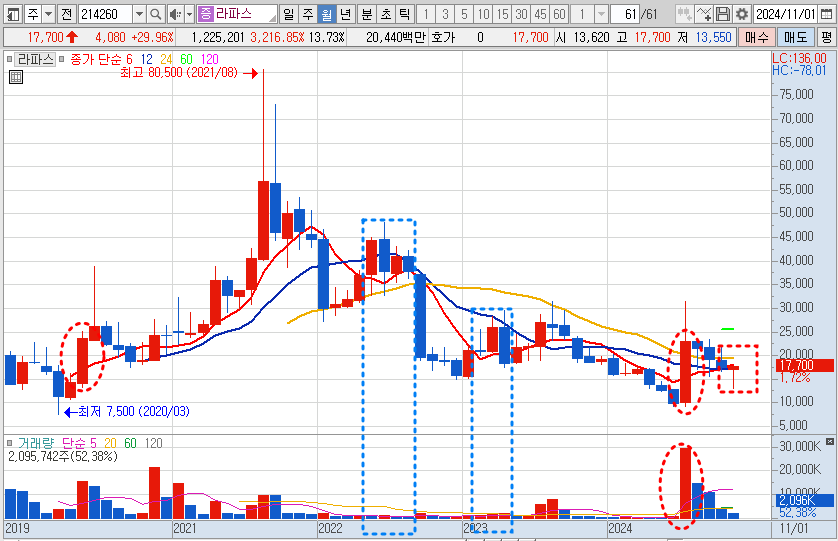Open the chart settings gear icon
This screenshot has width=838, height=541.
click(x=742, y=14)
